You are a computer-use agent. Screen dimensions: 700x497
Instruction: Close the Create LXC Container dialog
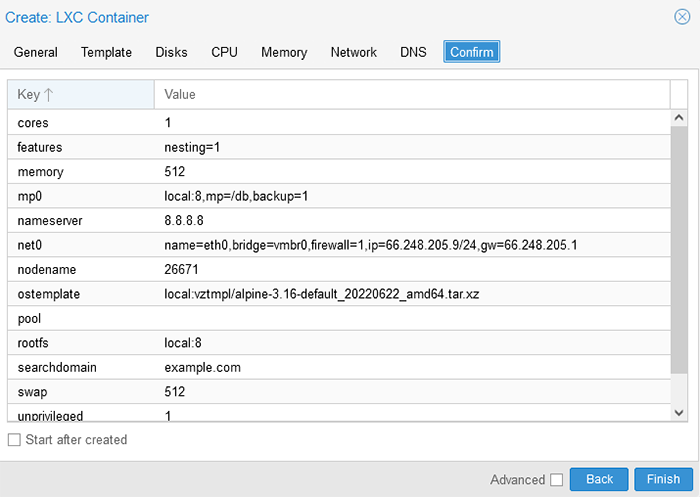click(682, 17)
